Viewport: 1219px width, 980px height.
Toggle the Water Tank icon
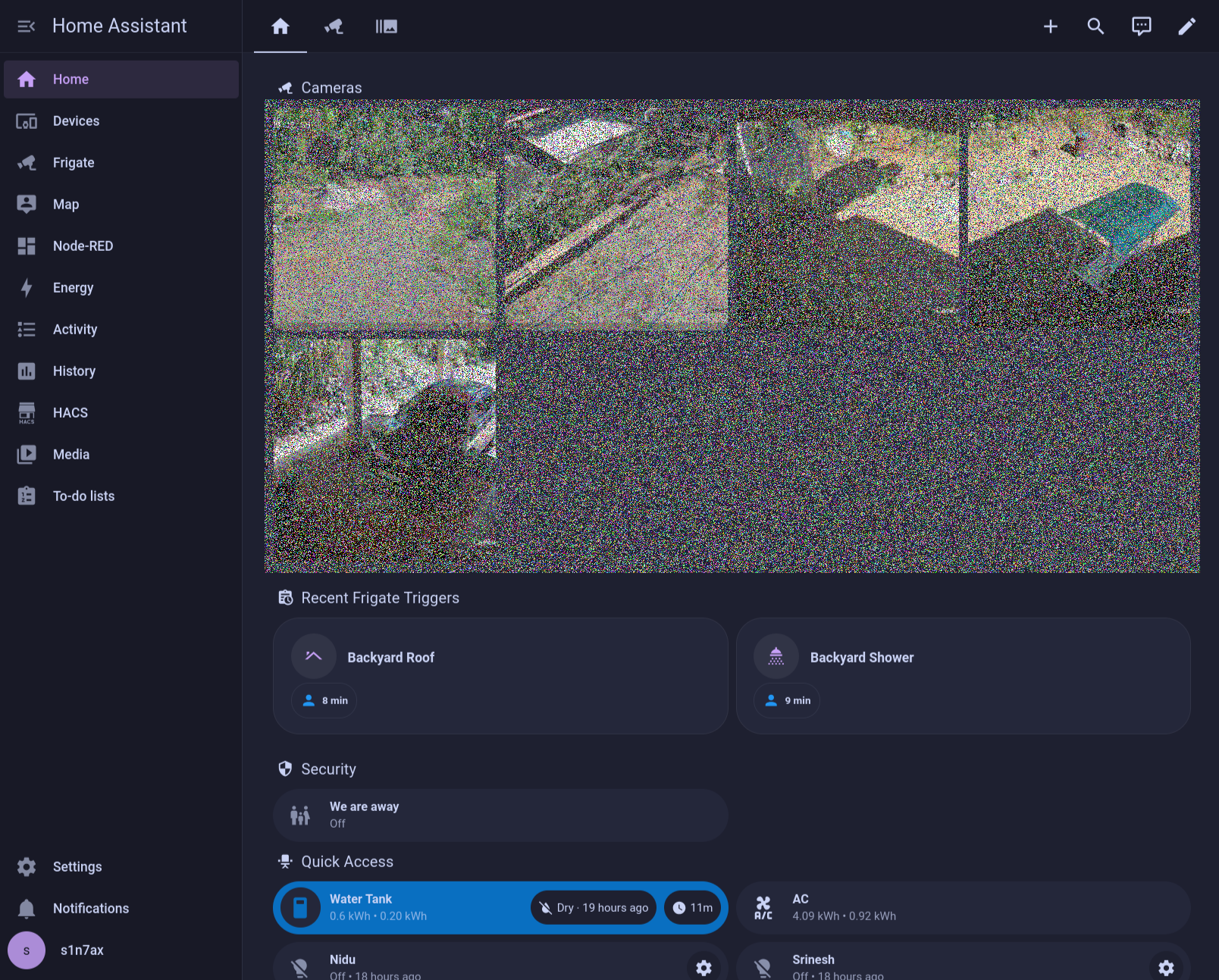(x=300, y=908)
